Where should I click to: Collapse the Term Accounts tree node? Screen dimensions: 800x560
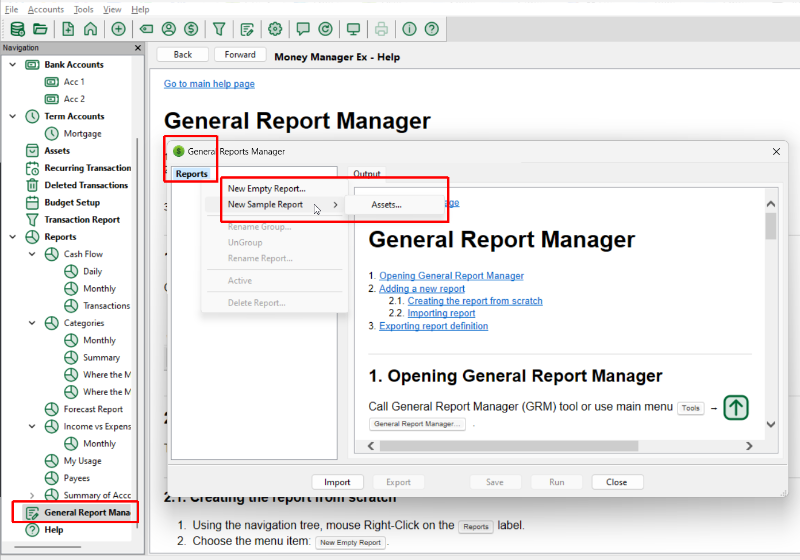pyautogui.click(x=13, y=116)
